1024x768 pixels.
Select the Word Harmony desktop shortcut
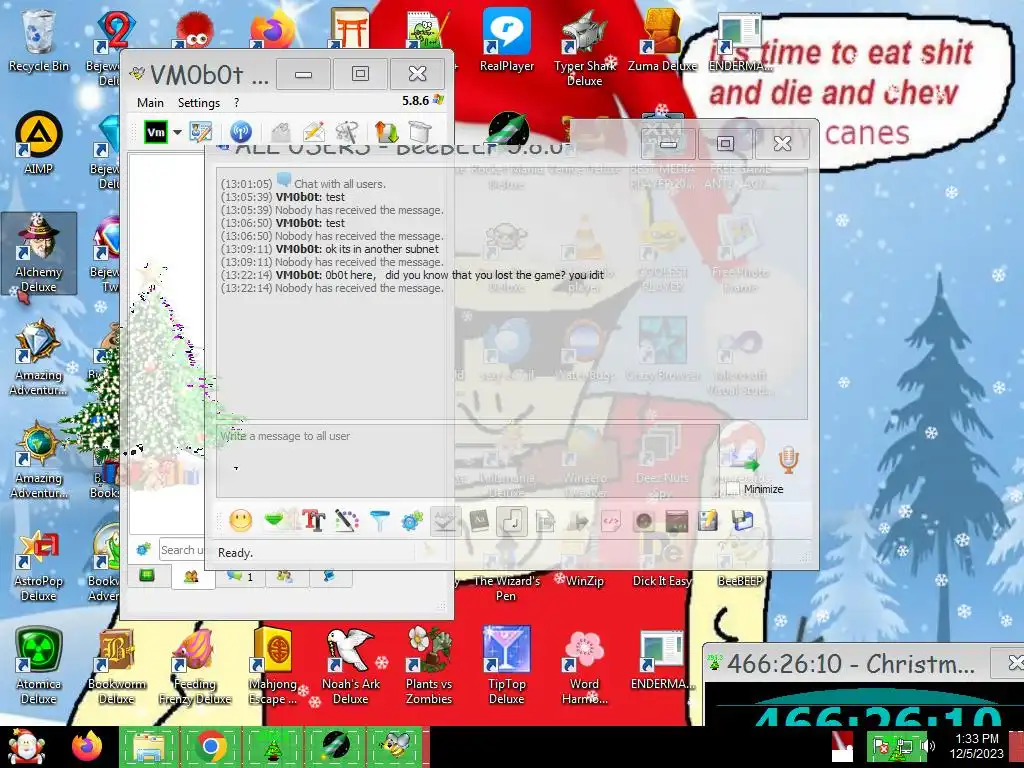click(584, 665)
